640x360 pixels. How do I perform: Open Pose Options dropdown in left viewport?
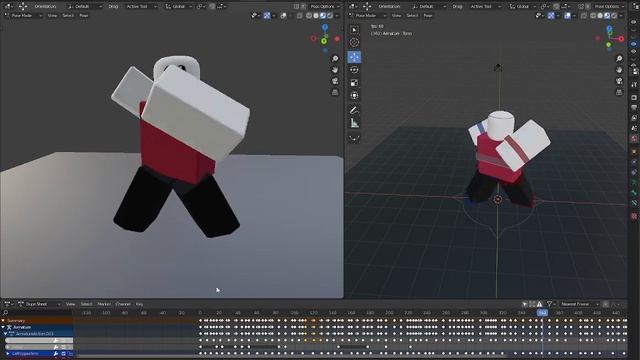pyautogui.click(x=324, y=7)
